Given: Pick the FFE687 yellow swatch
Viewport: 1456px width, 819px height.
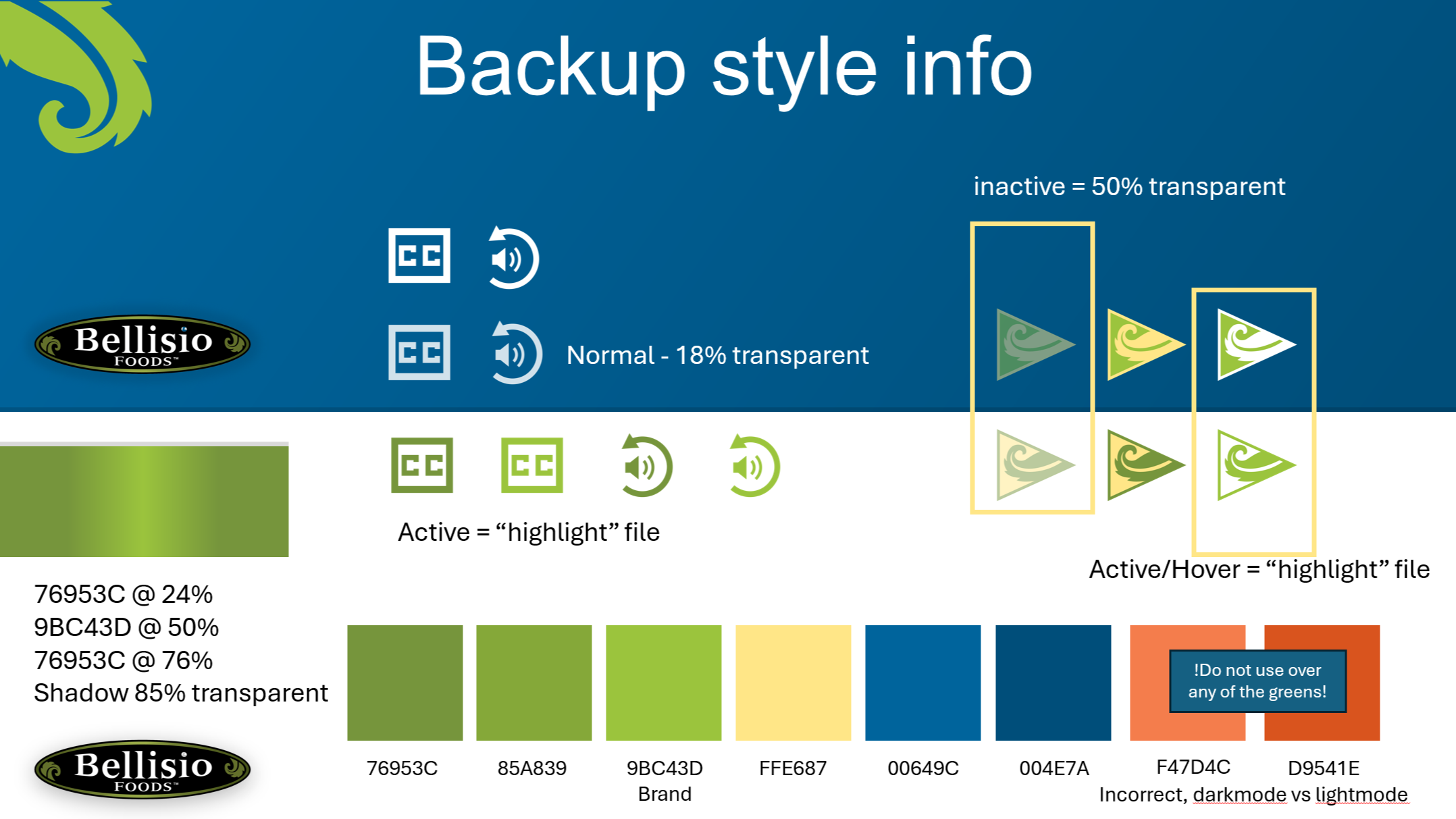Looking at the screenshot, I should 794,683.
